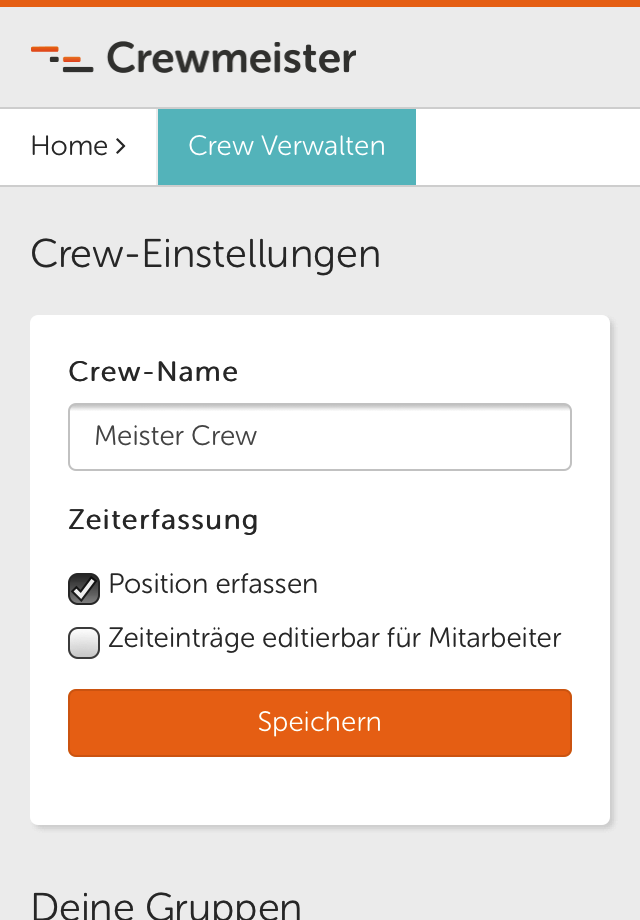The image size is (640, 920).
Task: Click the Deine Gruppen heading
Action: click(x=166, y=905)
